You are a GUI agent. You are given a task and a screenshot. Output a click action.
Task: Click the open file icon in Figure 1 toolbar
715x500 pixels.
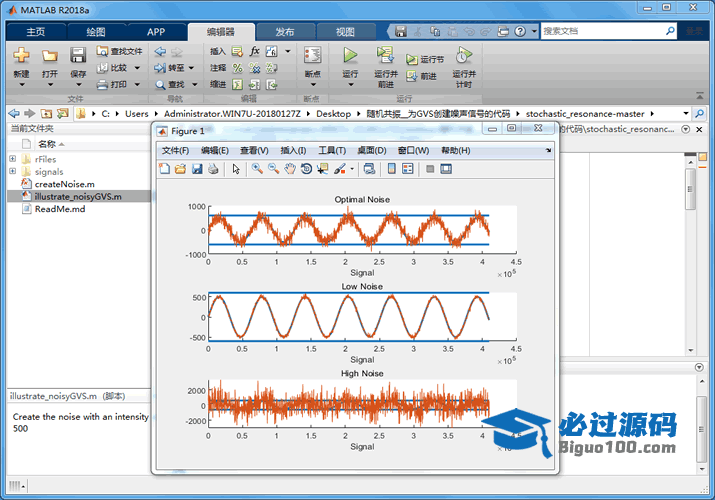coord(181,169)
